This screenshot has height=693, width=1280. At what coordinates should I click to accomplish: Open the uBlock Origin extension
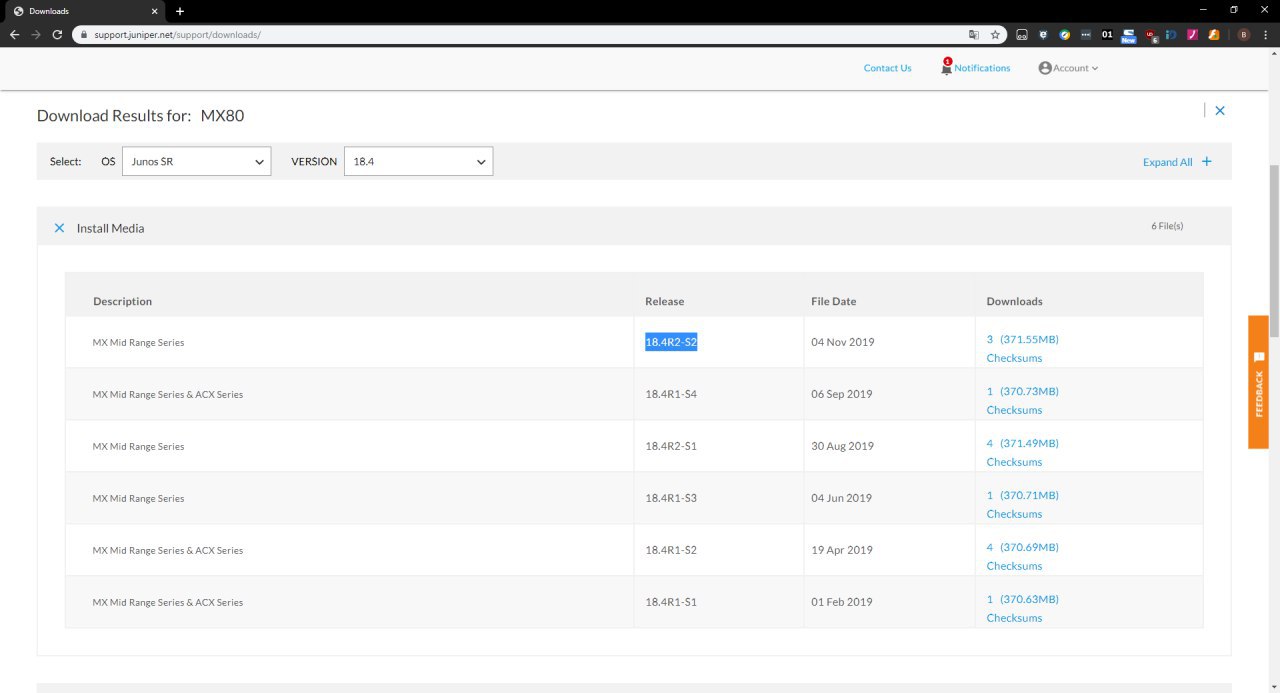tap(1151, 34)
